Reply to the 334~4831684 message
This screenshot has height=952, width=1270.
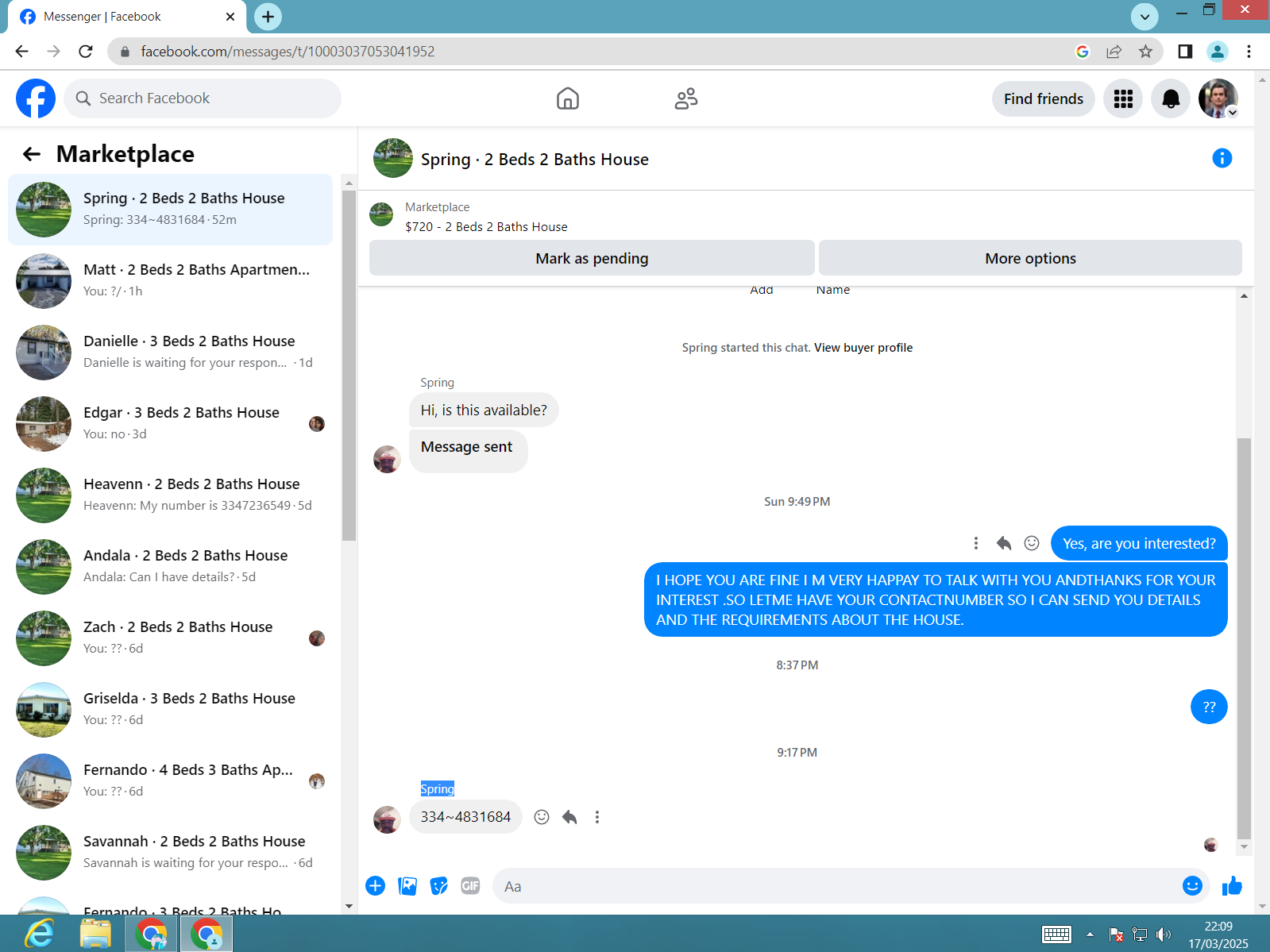pyautogui.click(x=569, y=817)
